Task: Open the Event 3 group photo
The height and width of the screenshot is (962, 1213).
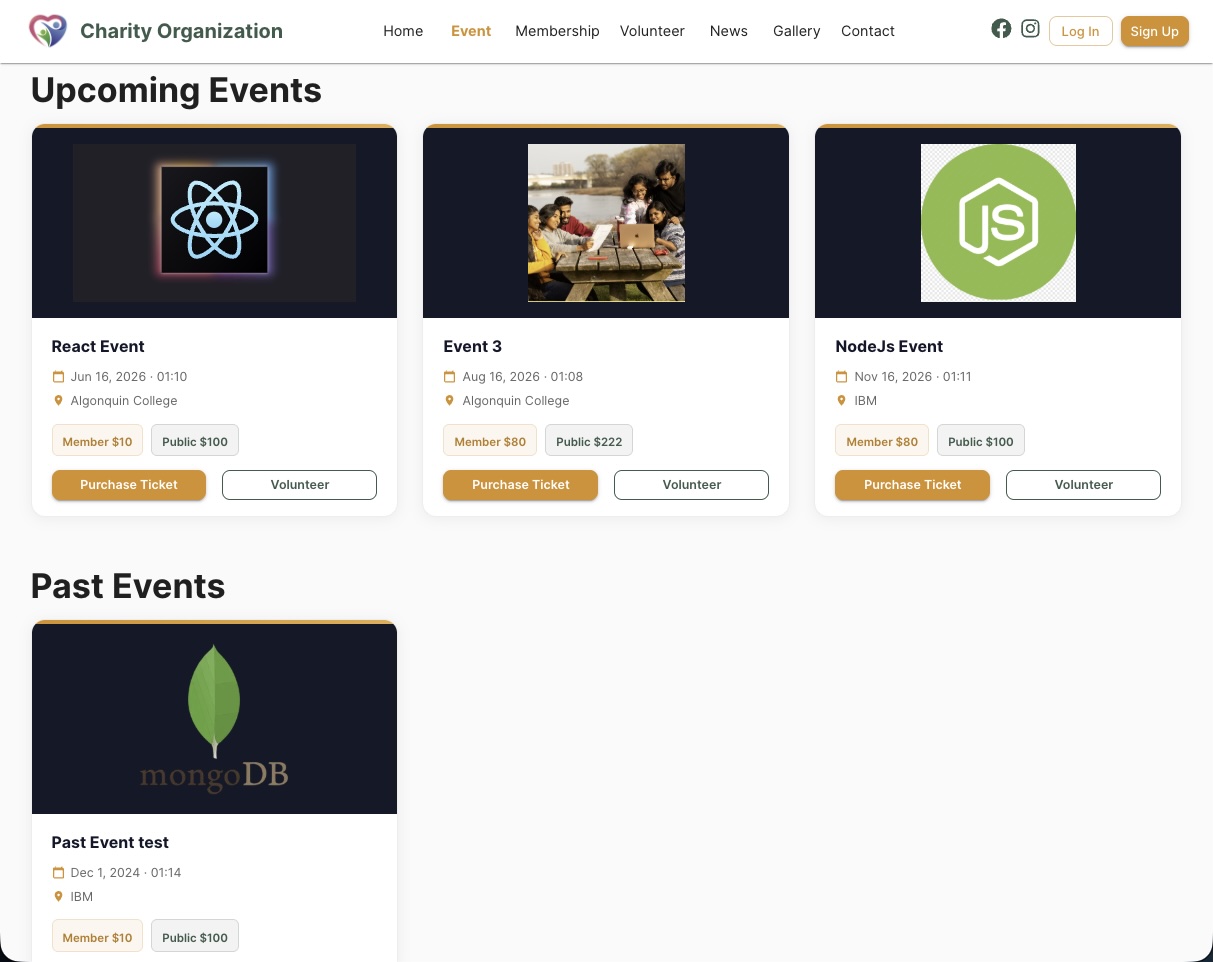Action: pyautogui.click(x=606, y=222)
